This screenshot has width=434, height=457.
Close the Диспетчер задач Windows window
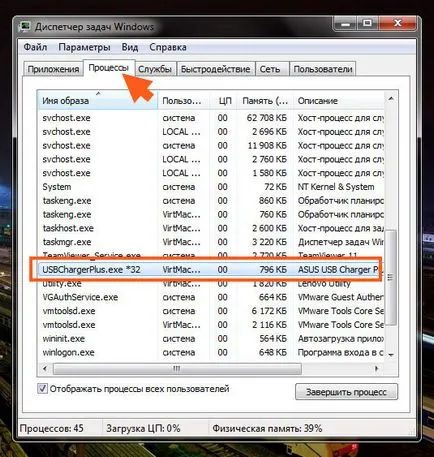tap(397, 23)
